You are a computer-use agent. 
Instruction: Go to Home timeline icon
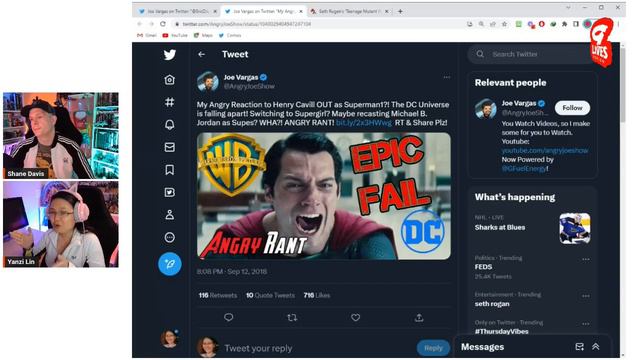click(x=169, y=80)
